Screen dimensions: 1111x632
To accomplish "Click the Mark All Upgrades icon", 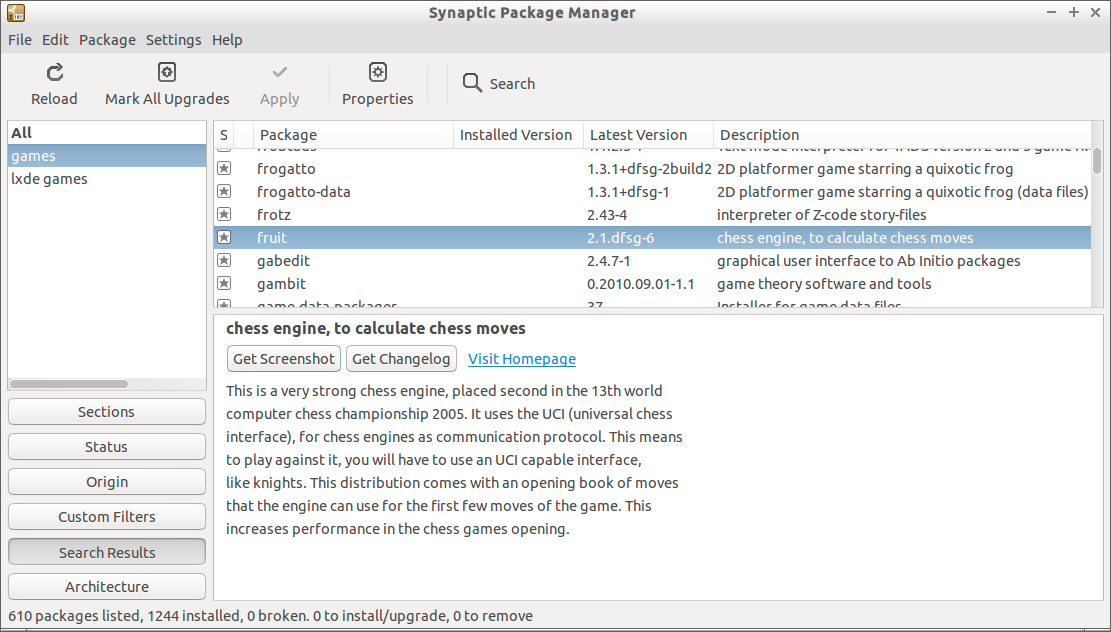I will (x=167, y=72).
